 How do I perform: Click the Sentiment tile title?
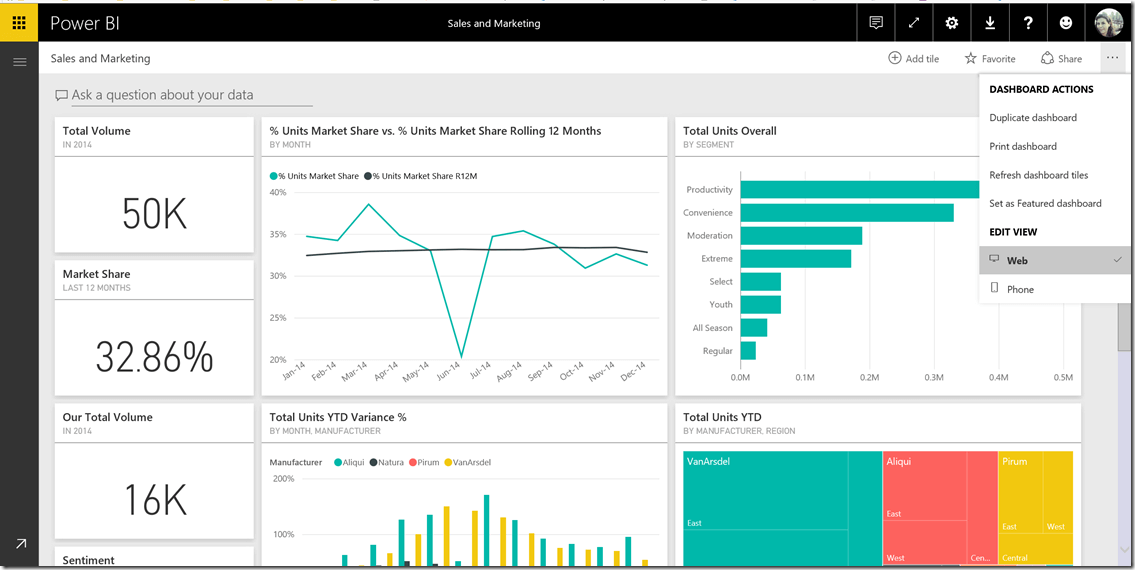tap(88, 560)
